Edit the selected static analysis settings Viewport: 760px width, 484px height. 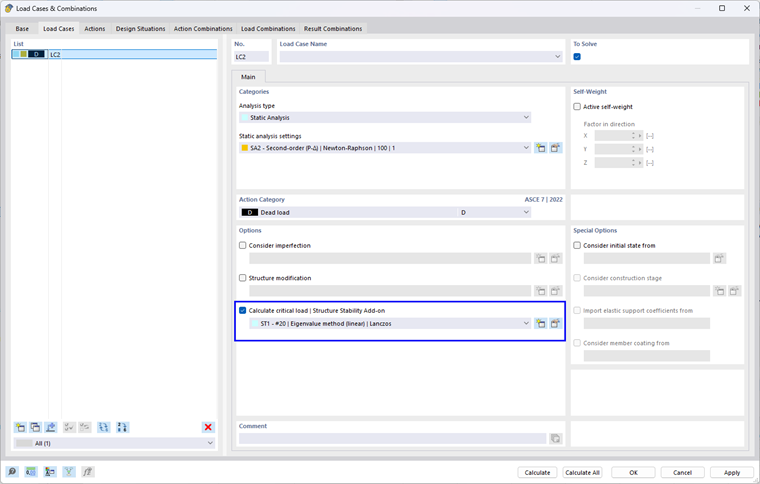pos(555,148)
